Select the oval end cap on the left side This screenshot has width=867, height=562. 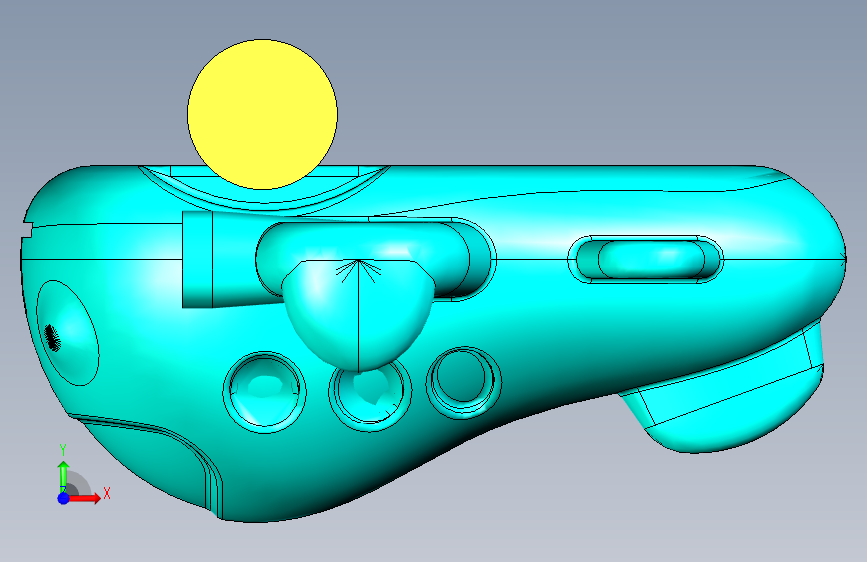pyautogui.click(x=67, y=332)
